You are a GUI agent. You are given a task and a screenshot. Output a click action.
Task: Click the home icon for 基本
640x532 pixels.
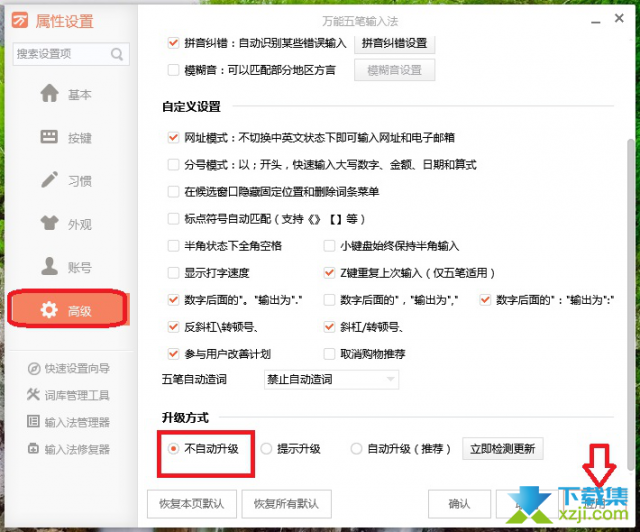point(49,93)
